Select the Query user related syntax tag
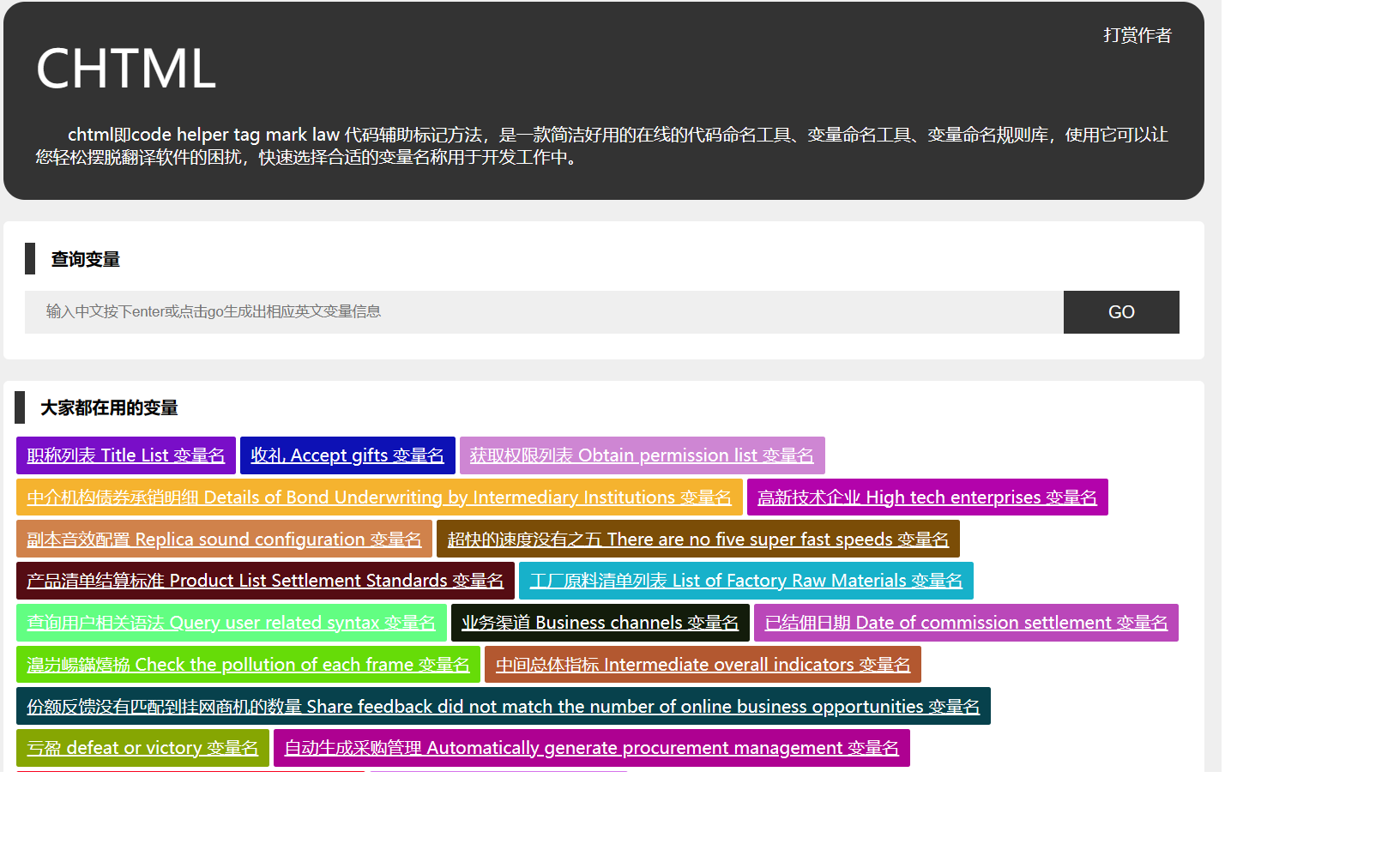 tap(231, 623)
